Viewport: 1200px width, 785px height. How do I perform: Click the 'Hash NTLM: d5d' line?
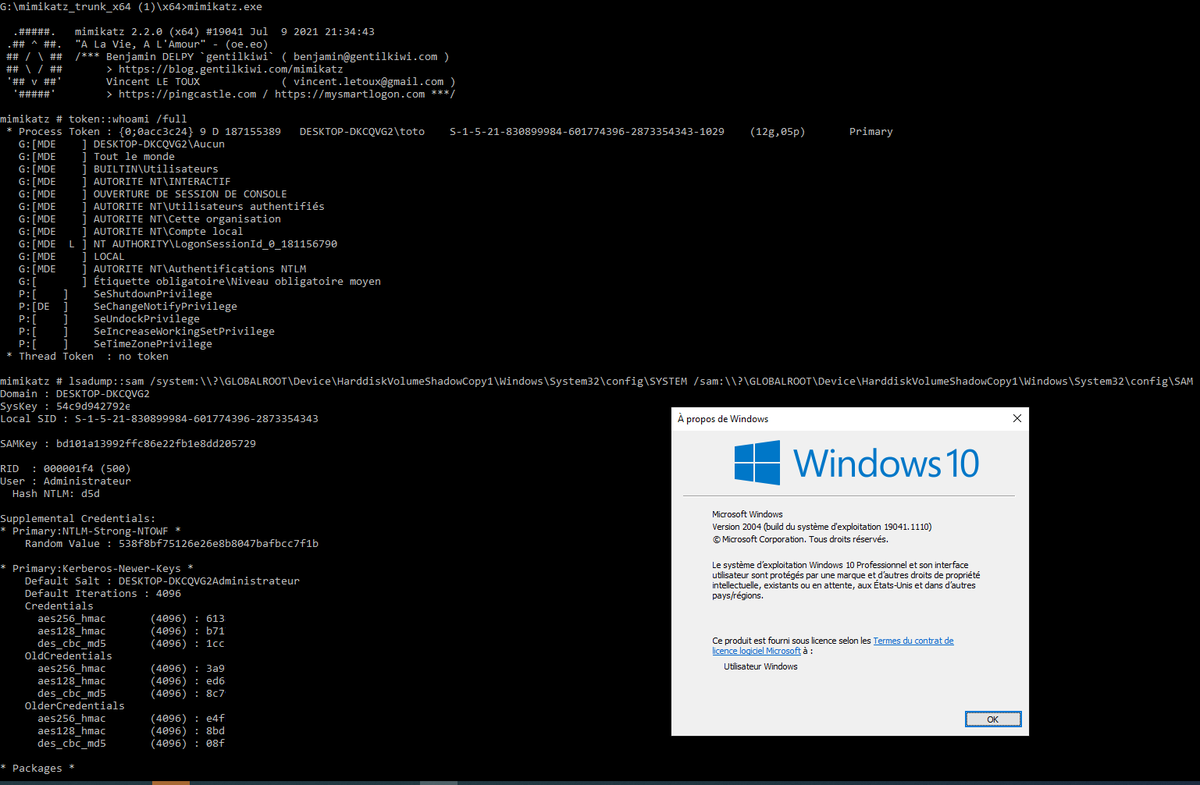[x=56, y=494]
